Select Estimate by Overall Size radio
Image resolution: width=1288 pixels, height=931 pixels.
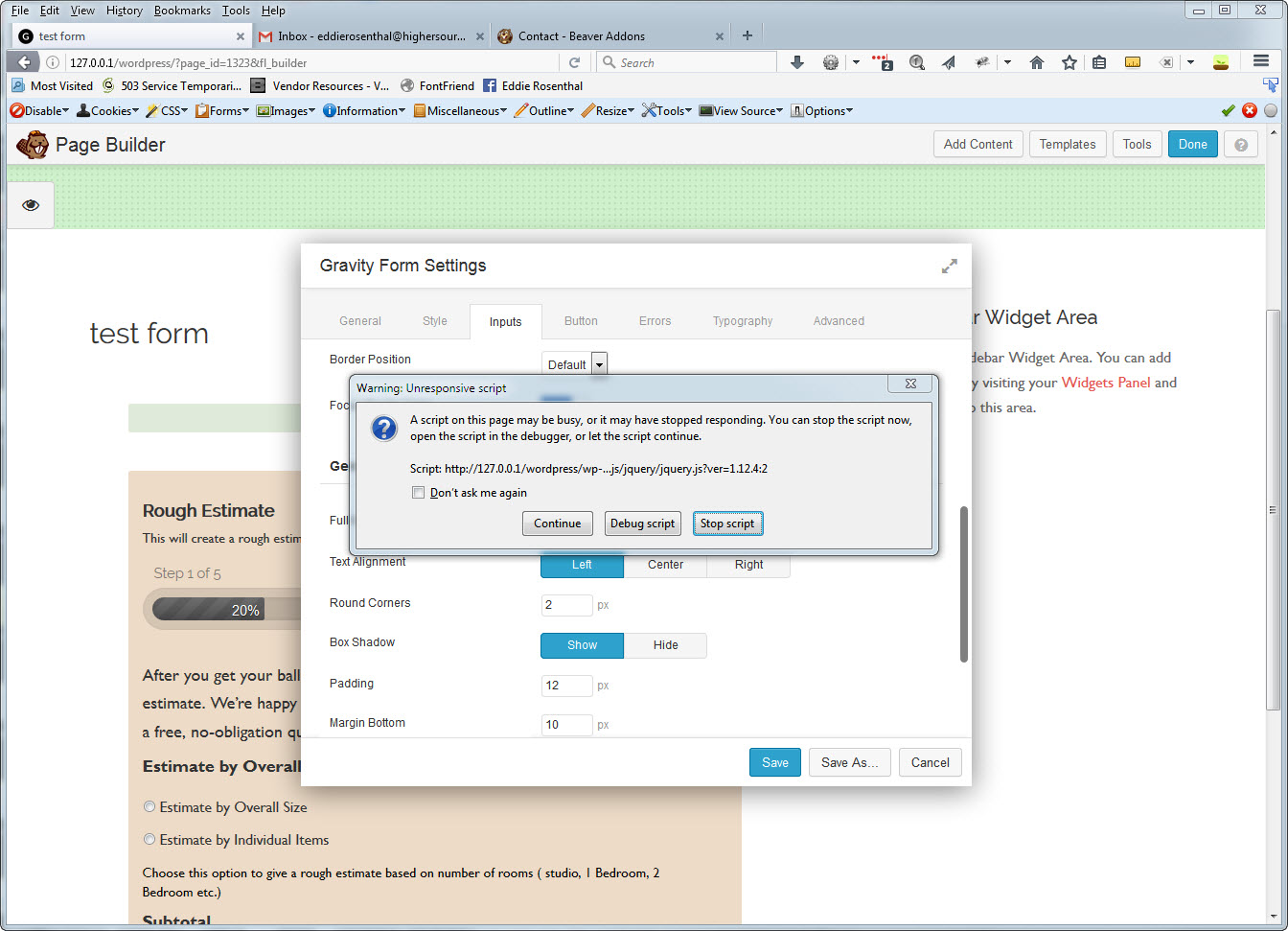(149, 807)
